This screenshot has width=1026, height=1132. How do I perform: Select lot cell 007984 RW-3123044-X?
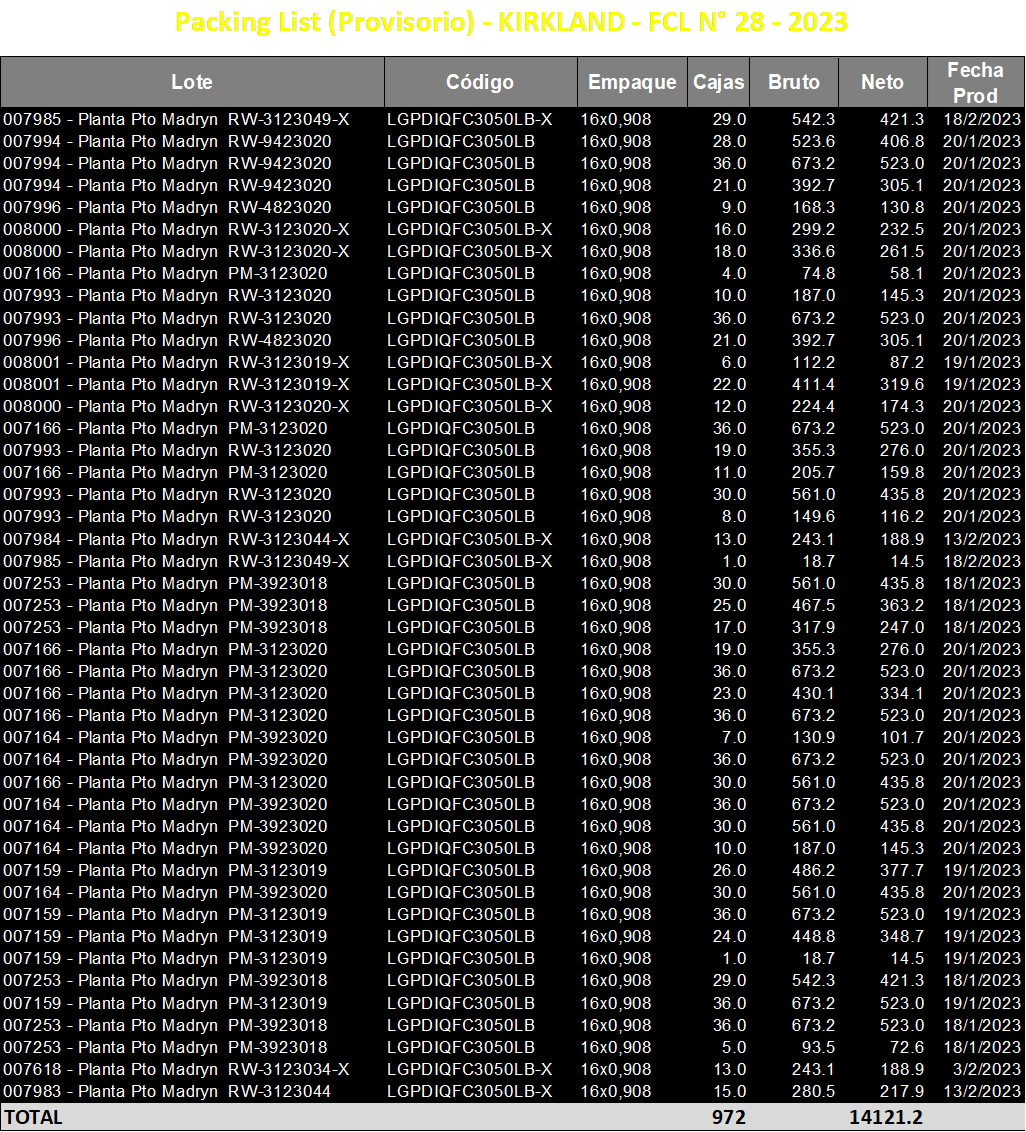(176, 539)
